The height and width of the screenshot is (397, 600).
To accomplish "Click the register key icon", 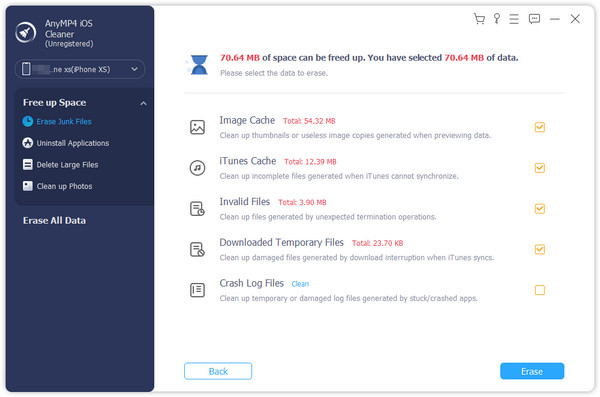I will pos(497,19).
